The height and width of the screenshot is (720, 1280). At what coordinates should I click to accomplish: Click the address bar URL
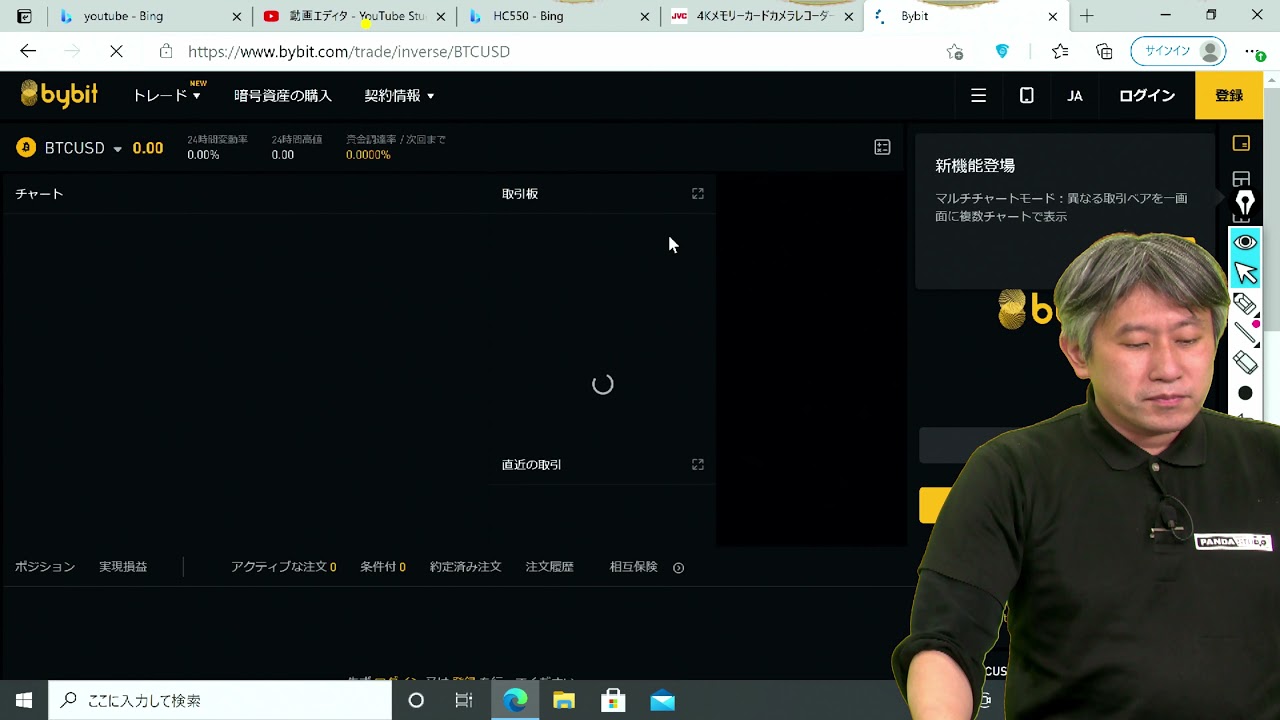pos(349,51)
